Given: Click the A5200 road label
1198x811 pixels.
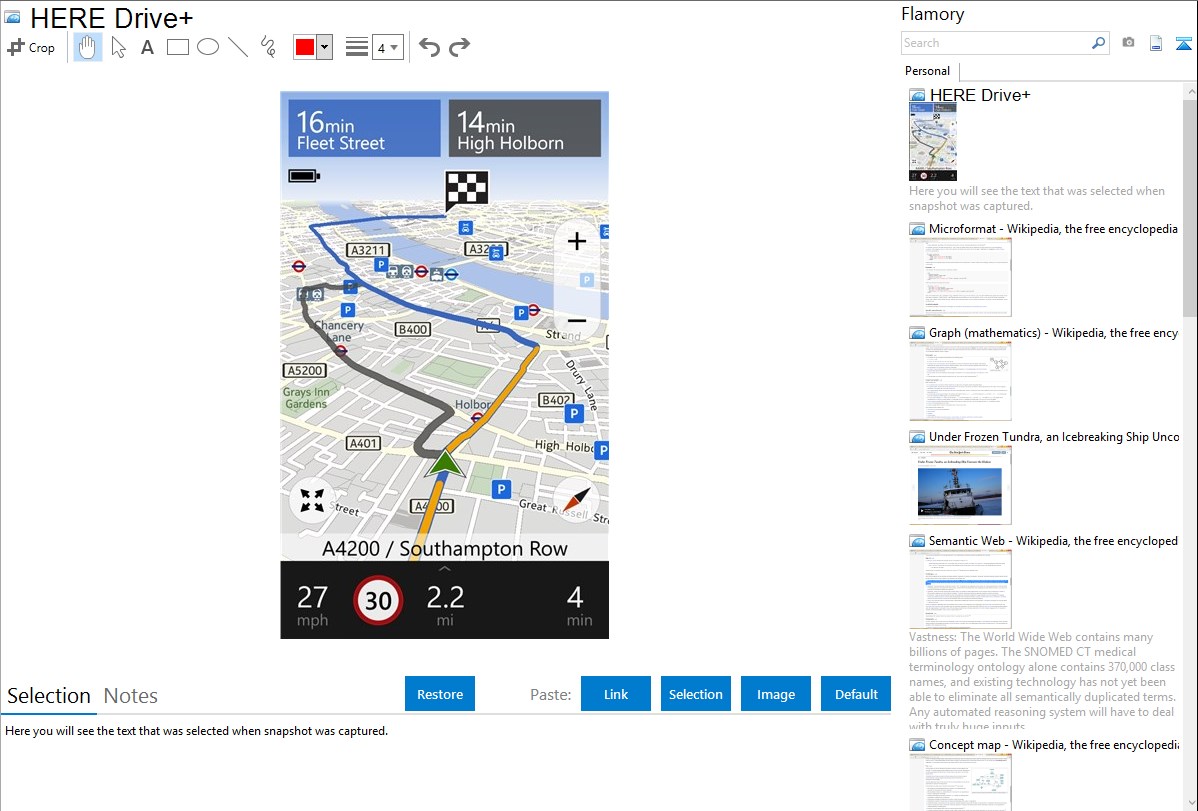Looking at the screenshot, I should 305,370.
